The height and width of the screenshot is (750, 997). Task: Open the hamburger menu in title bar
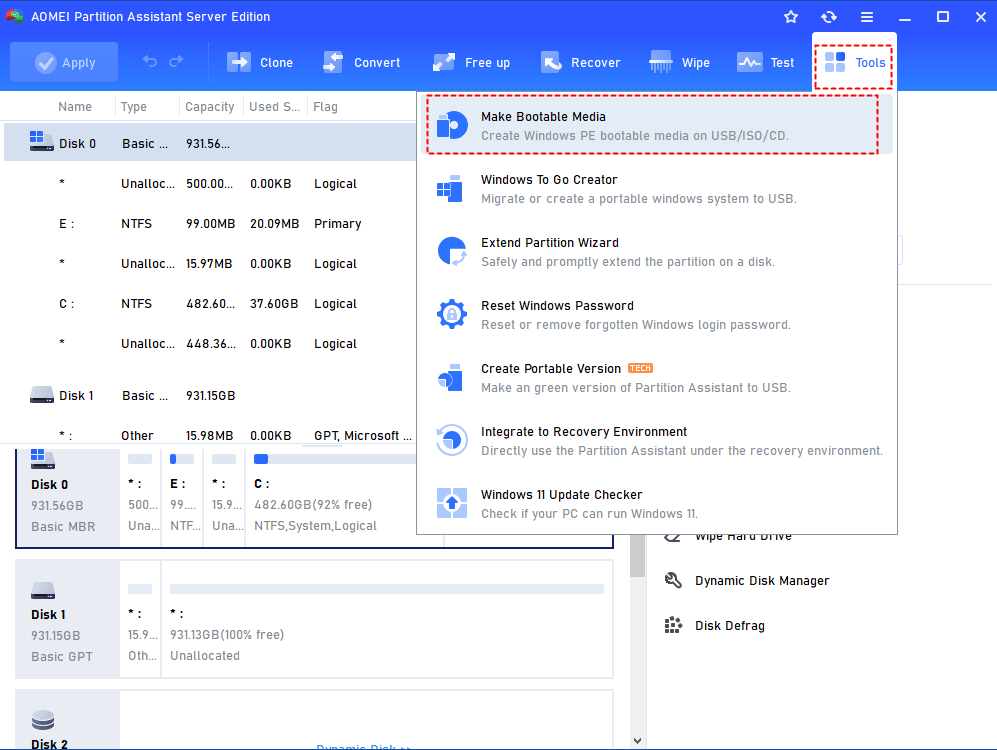867,17
